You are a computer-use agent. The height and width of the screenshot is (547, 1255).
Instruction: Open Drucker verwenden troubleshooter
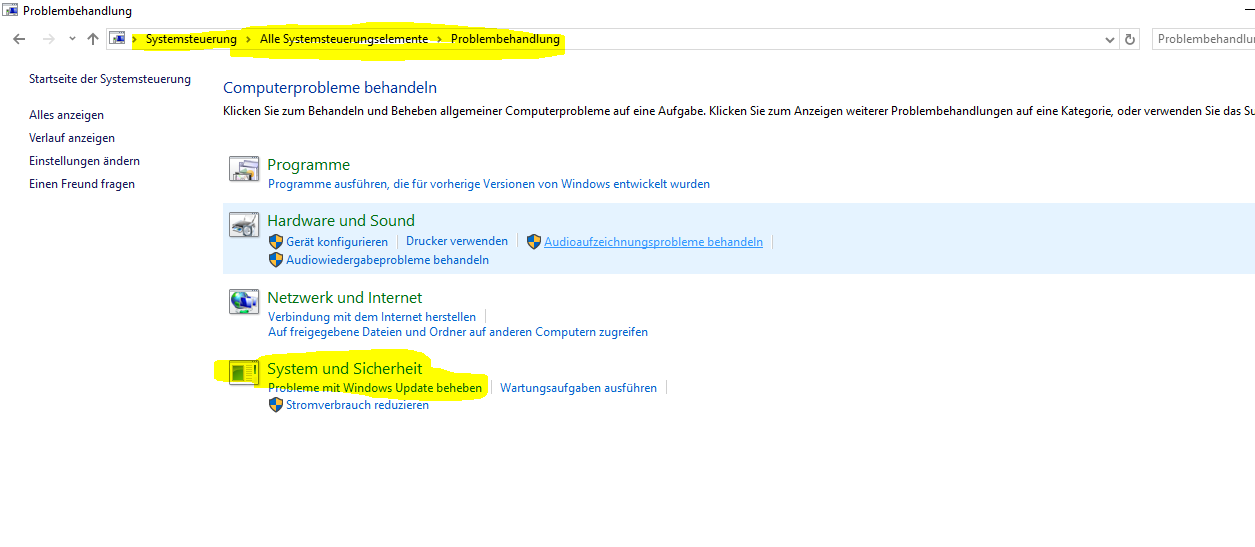[457, 241]
